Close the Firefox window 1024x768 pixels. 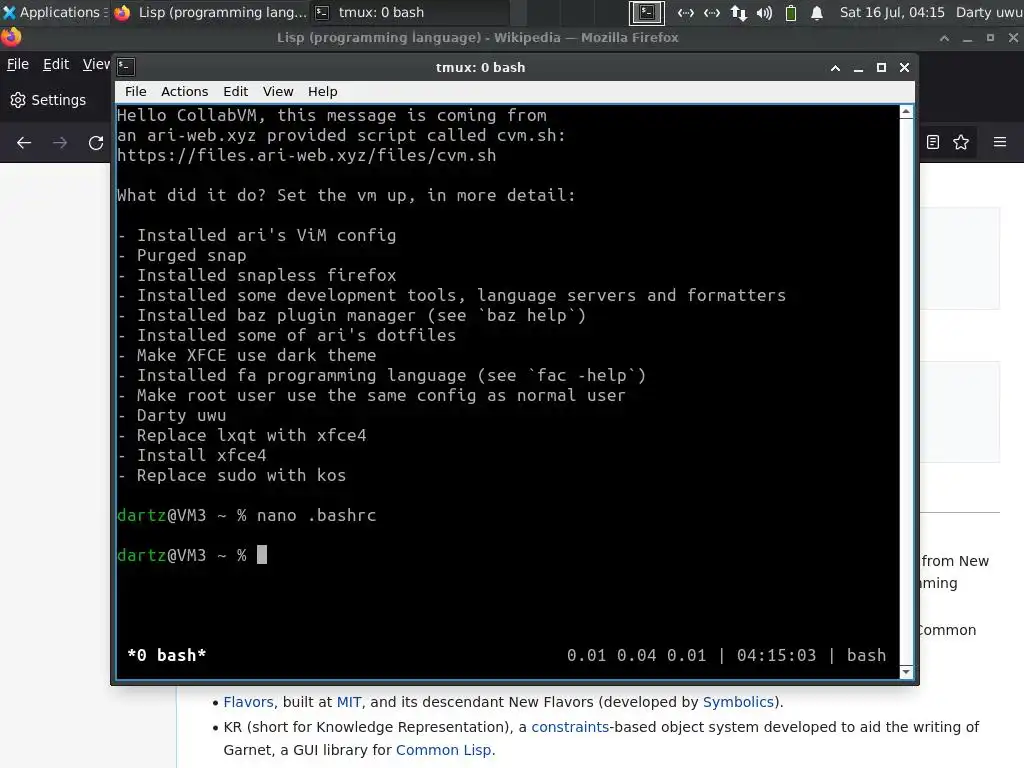(1014, 38)
